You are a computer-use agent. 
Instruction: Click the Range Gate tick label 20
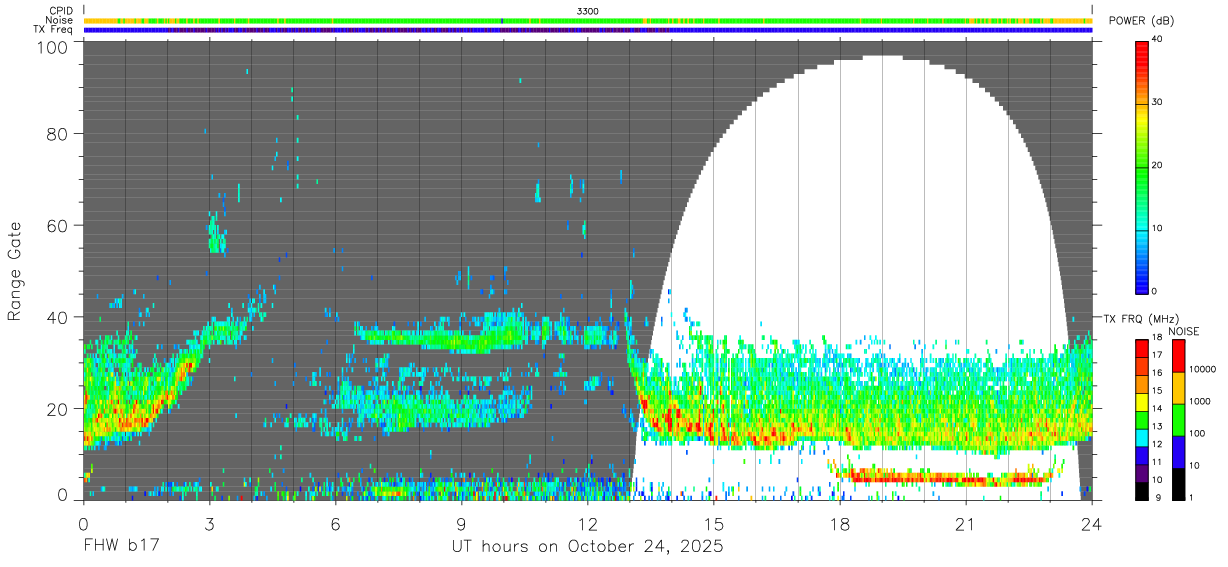pyautogui.click(x=58, y=409)
